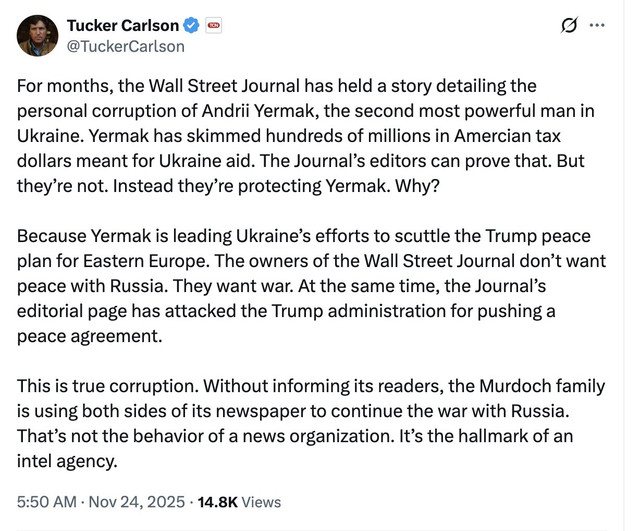The width and height of the screenshot is (640, 531).
Task: Click the red TCN affiliate badge
Action: pos(214,24)
